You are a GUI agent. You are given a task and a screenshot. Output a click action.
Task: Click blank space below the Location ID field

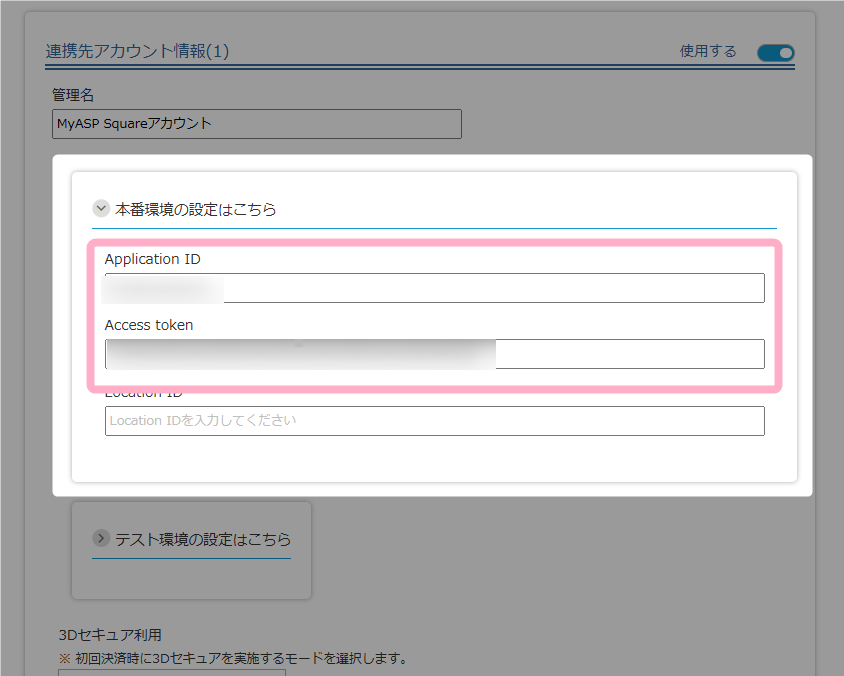pos(434,458)
